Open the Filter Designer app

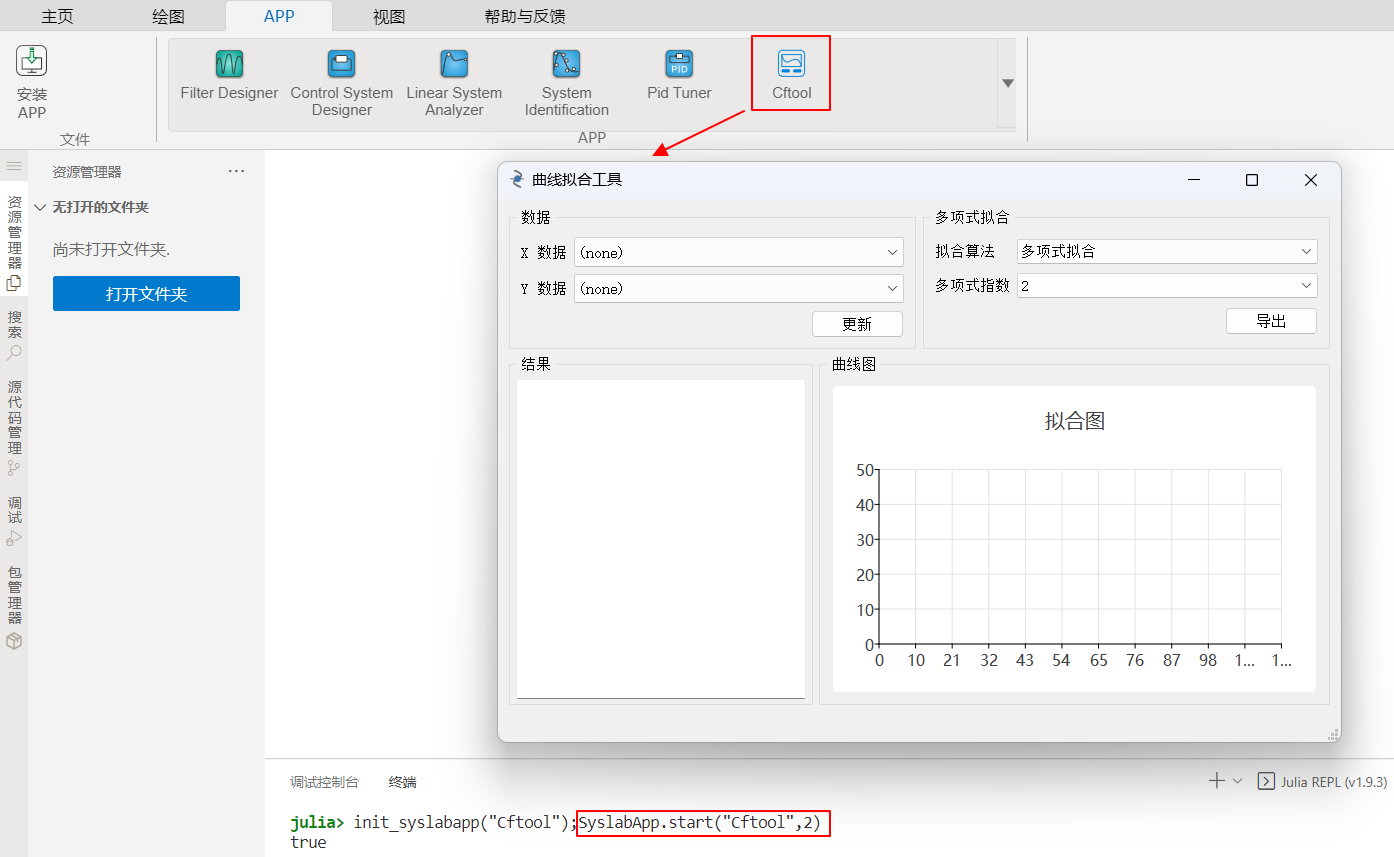(x=229, y=80)
